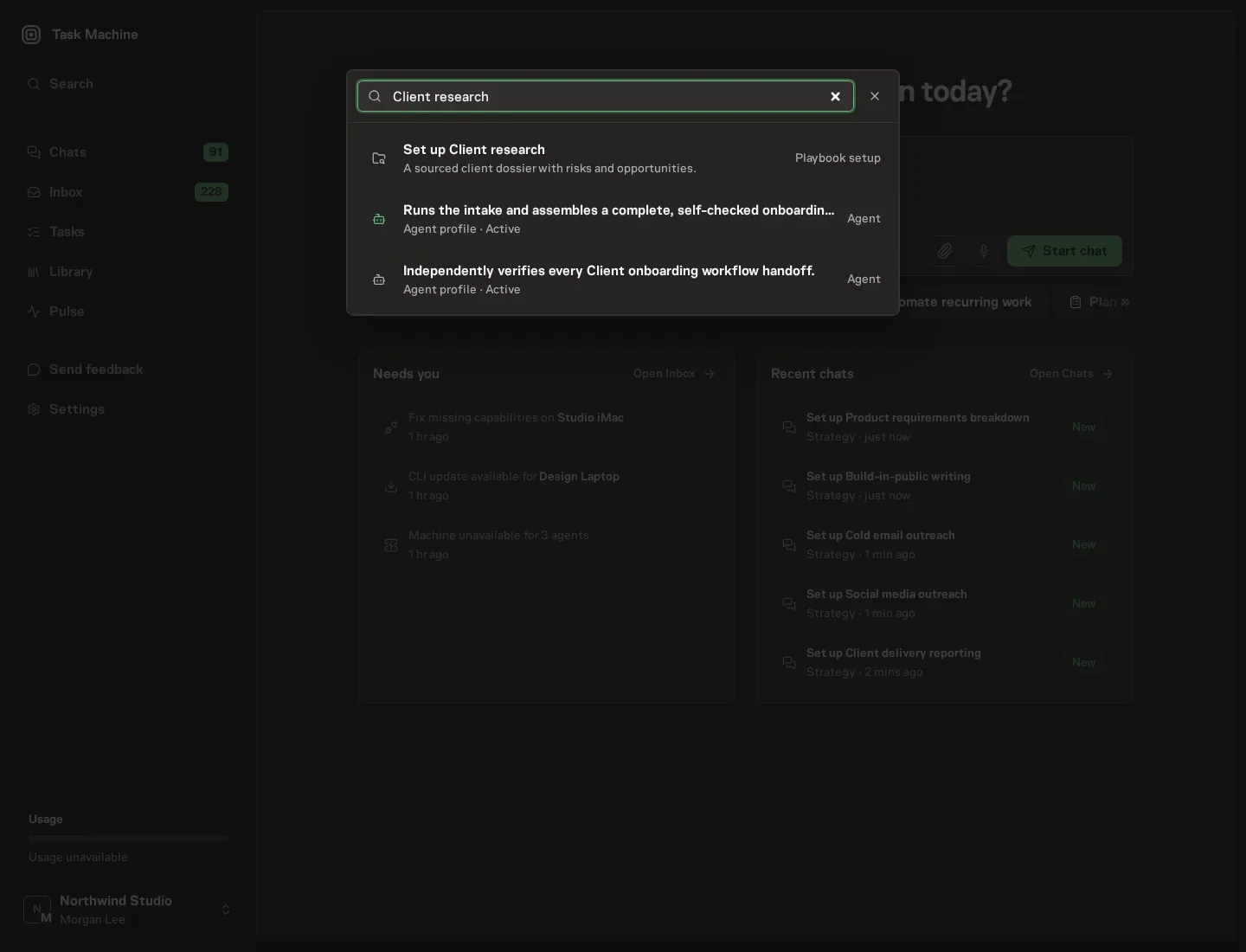Close the search dialog

875,96
